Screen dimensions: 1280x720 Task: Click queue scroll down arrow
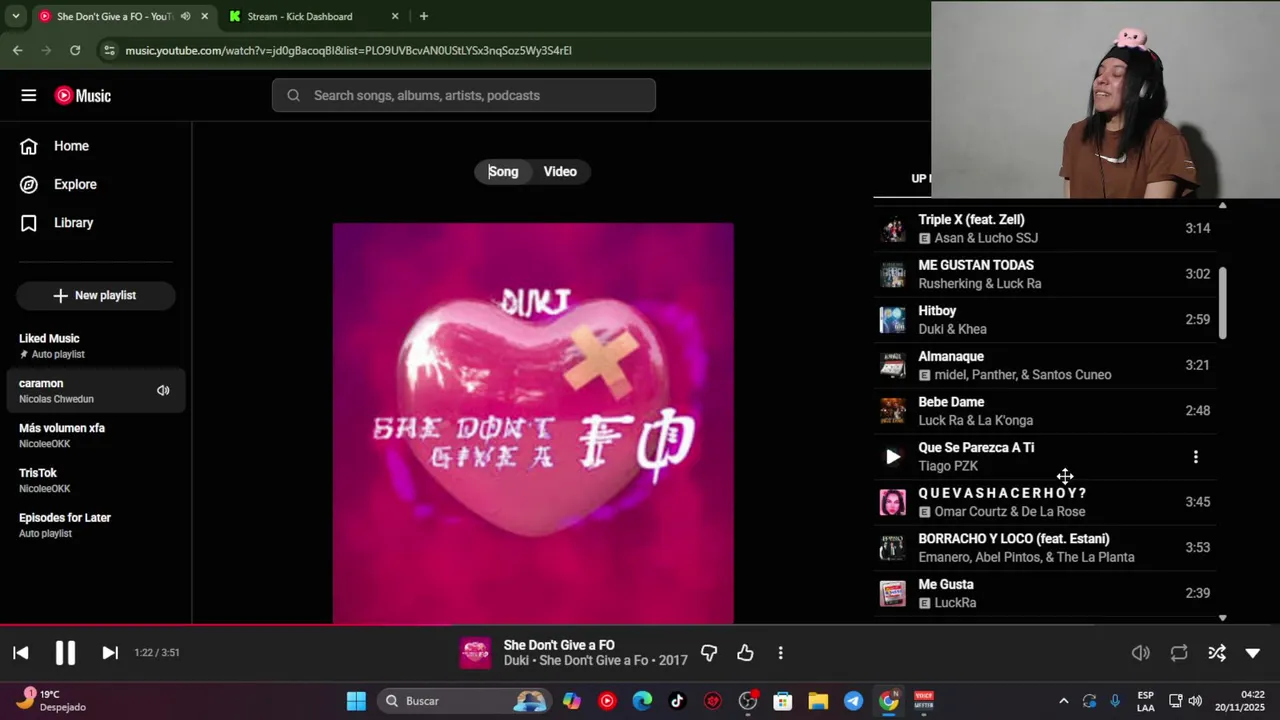[x=1222, y=618]
